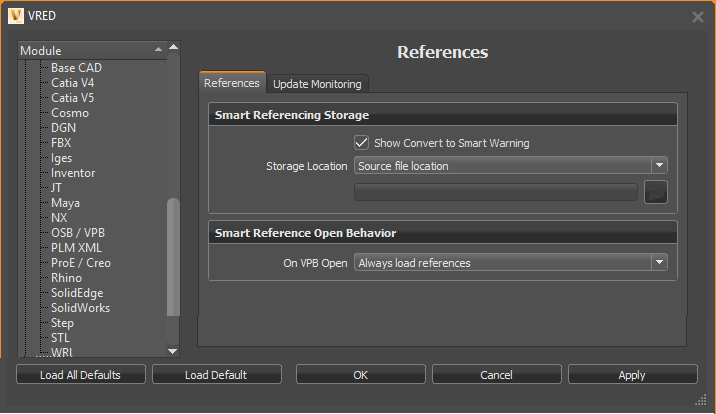
Task: Select NX in the module tree
Action: 59,218
